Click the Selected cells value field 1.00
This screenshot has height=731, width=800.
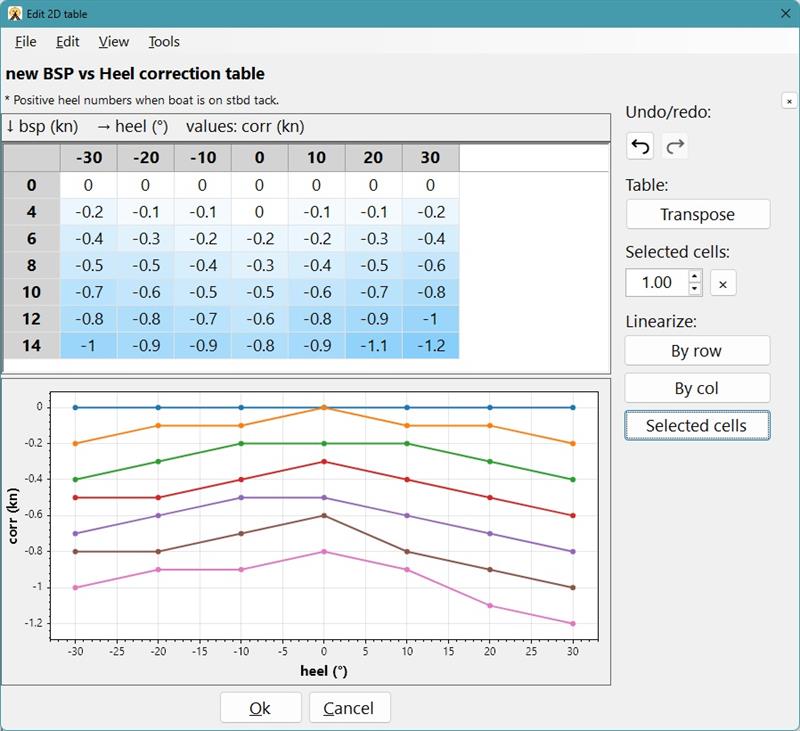pos(657,283)
